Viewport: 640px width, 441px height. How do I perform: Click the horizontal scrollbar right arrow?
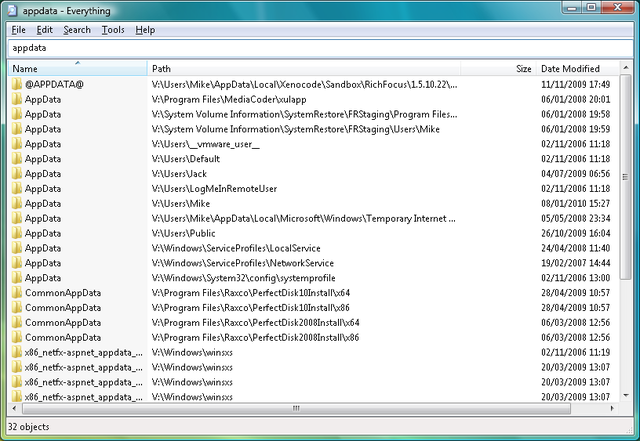point(612,408)
